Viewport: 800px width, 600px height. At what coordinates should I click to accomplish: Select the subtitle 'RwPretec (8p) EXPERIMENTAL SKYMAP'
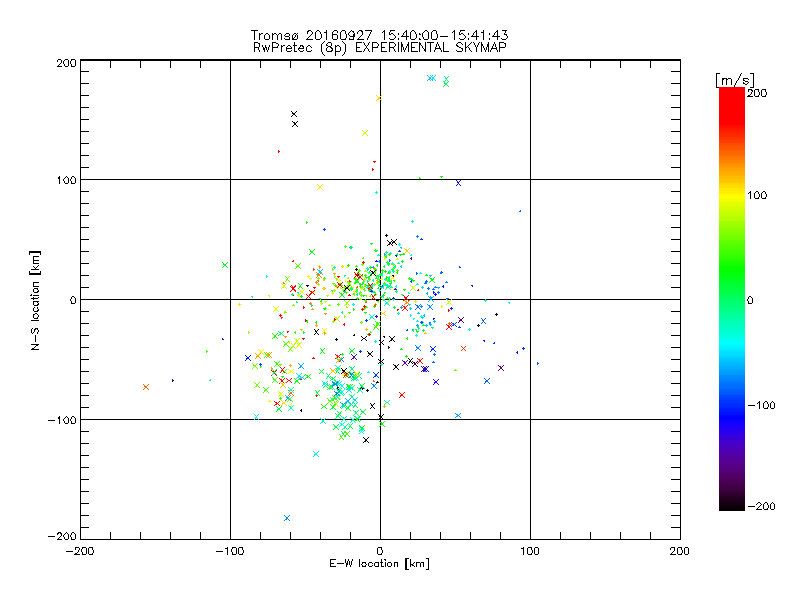379,48
